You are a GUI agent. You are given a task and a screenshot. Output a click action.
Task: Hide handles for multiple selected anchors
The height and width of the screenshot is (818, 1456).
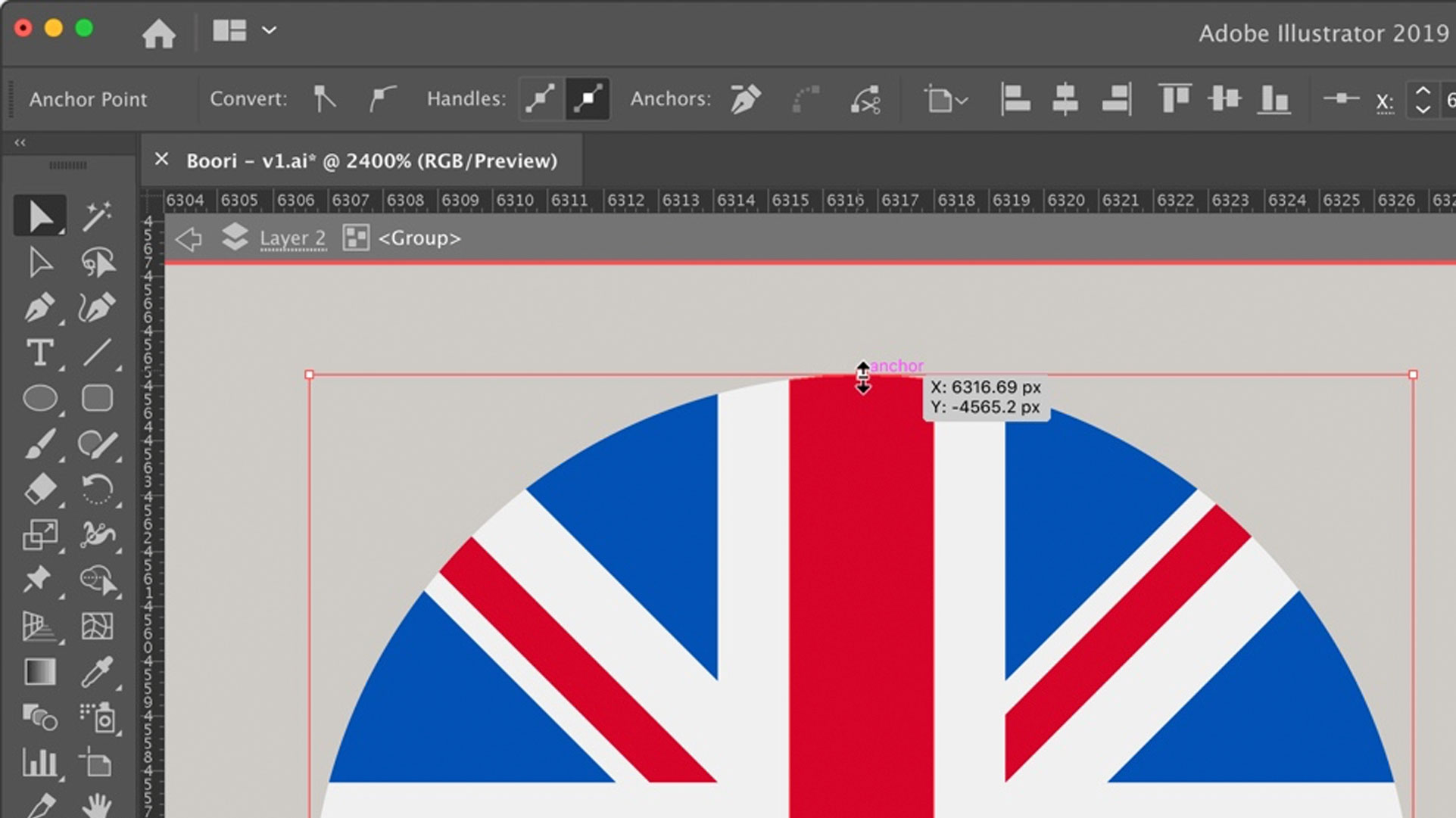588,99
